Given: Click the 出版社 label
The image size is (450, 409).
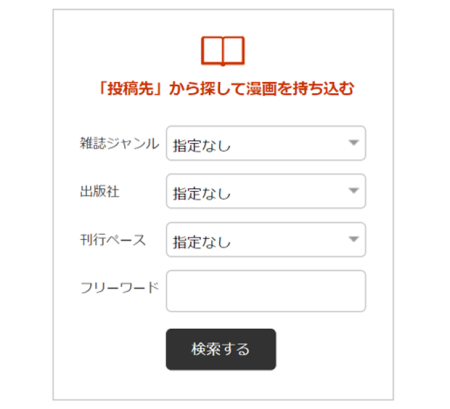Looking at the screenshot, I should pos(99,192).
